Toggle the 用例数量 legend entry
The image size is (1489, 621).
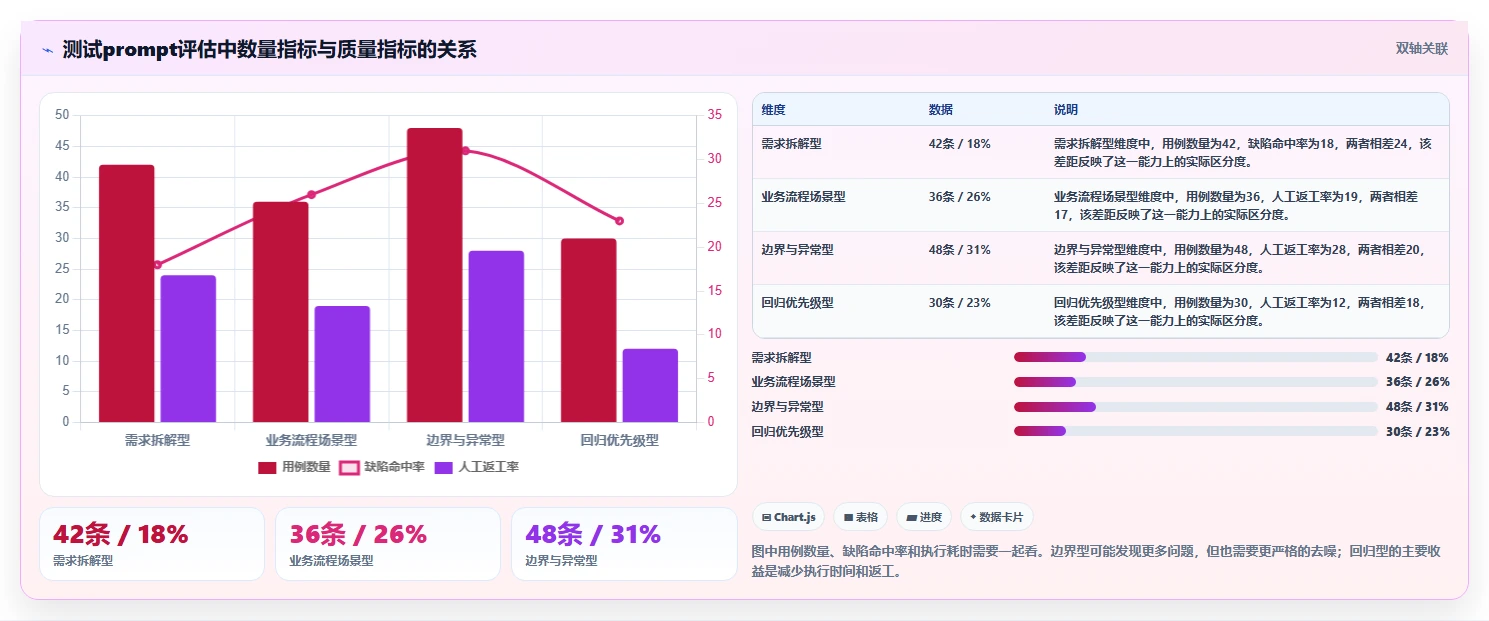coord(294,467)
